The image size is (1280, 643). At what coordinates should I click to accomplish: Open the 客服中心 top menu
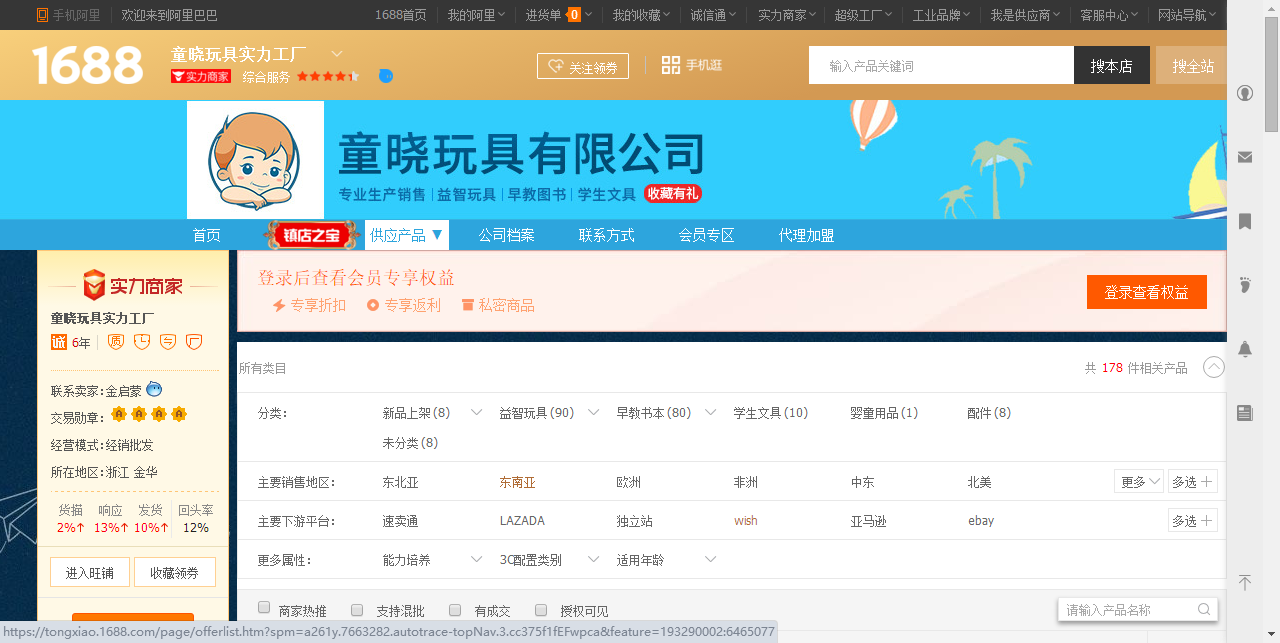(1109, 15)
